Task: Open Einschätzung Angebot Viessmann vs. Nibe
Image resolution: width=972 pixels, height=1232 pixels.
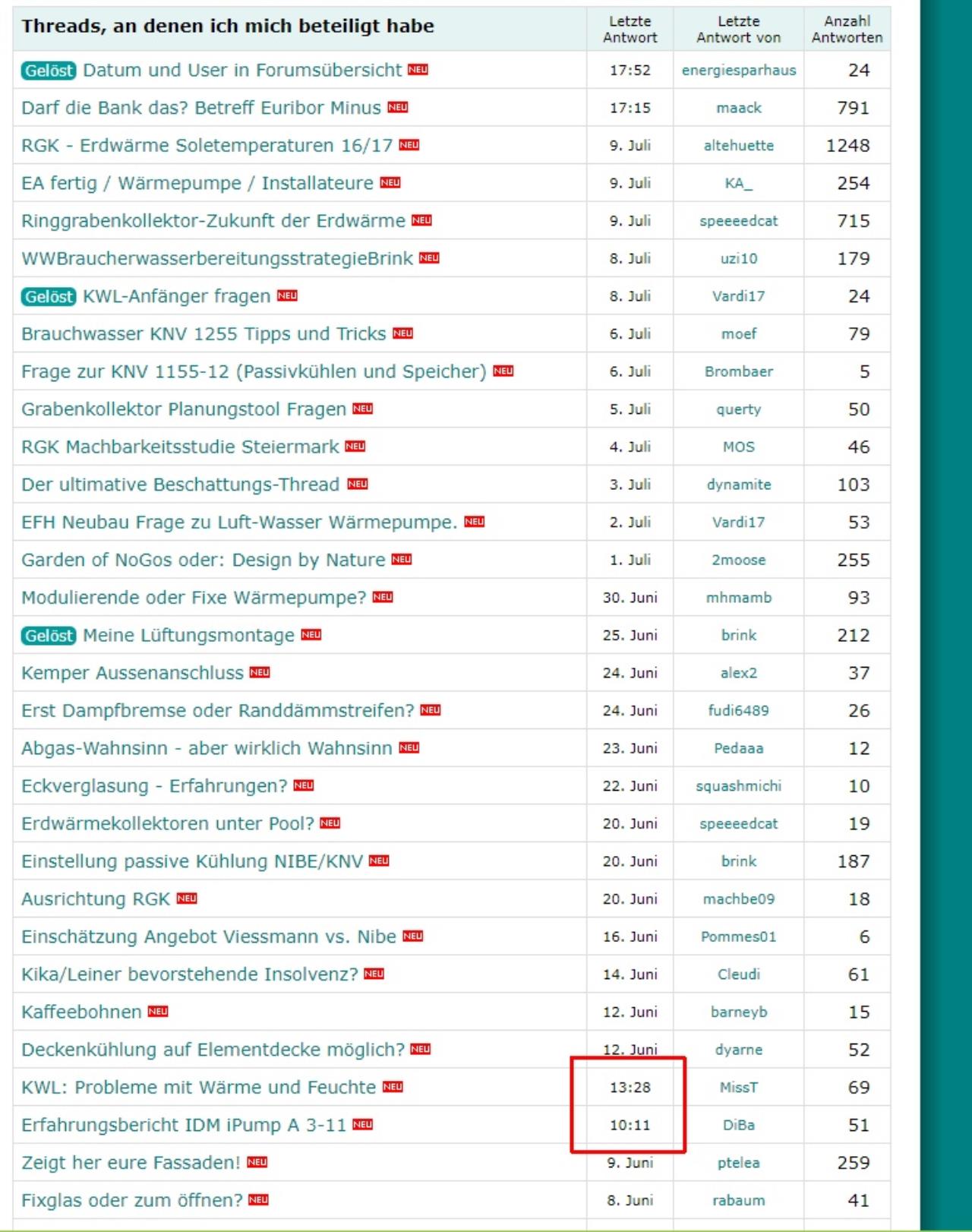Action: point(209,937)
